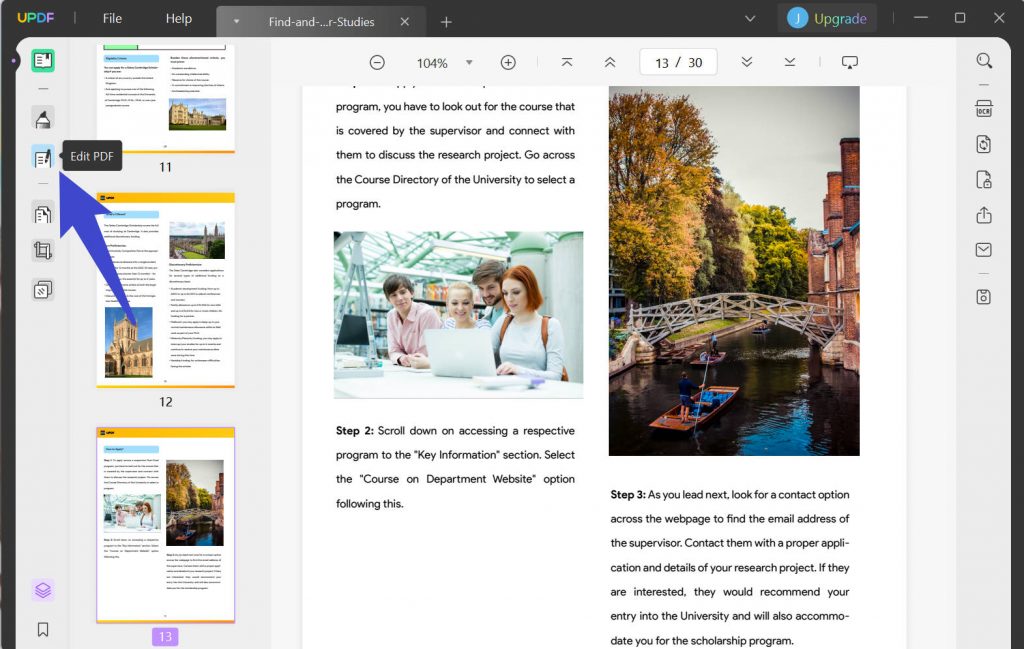Open the Convert PDF tool

pos(983,143)
